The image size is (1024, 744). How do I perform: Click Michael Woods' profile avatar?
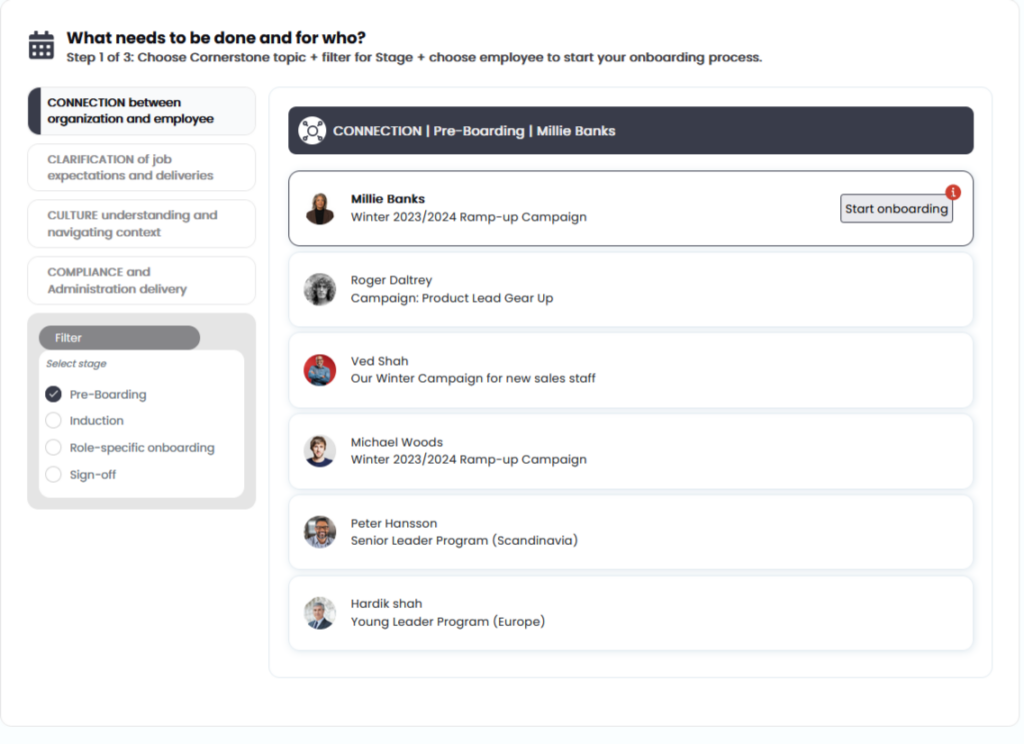[x=320, y=451]
